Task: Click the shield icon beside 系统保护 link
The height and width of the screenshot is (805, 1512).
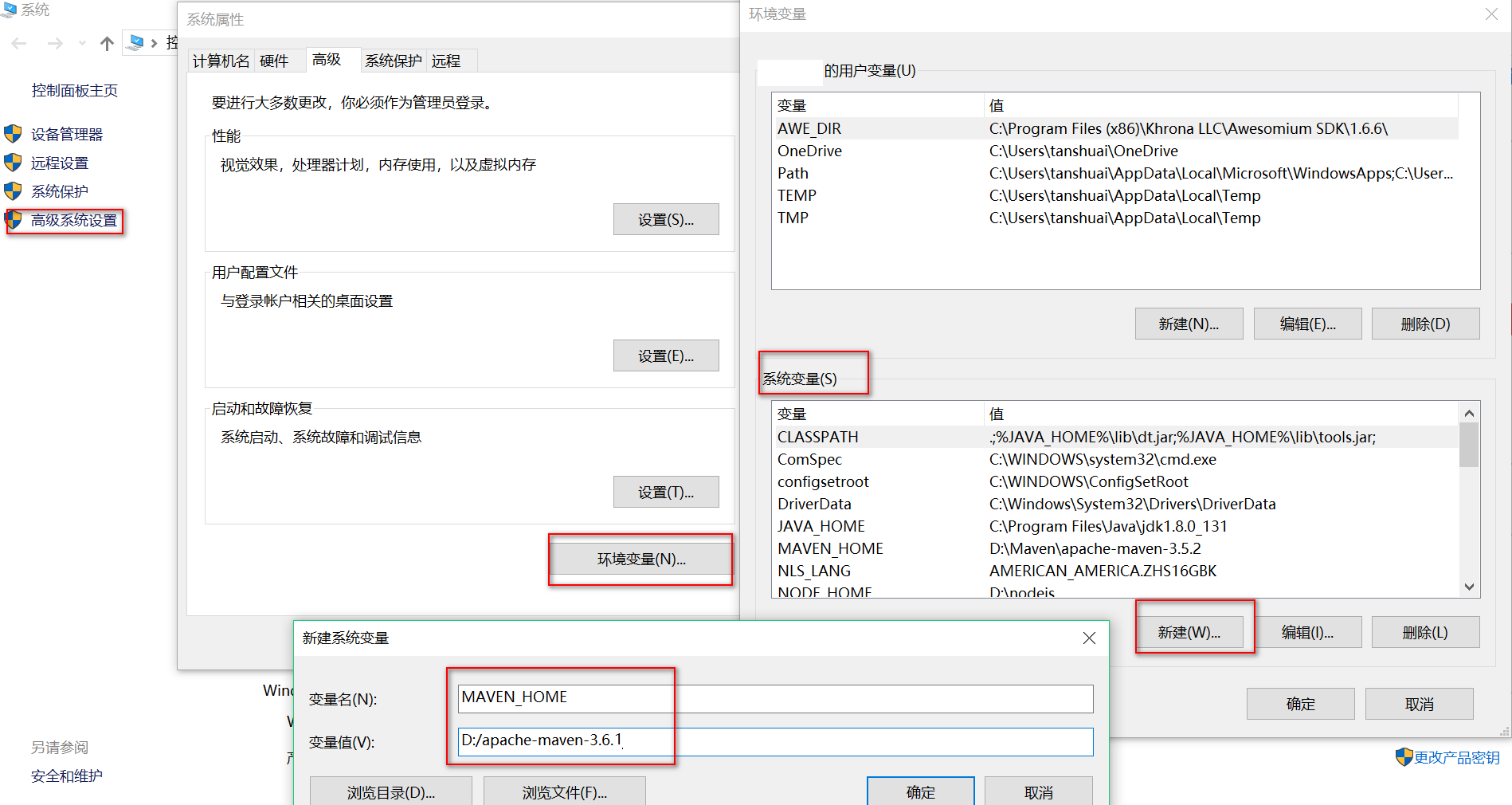Action: pyautogui.click(x=13, y=191)
